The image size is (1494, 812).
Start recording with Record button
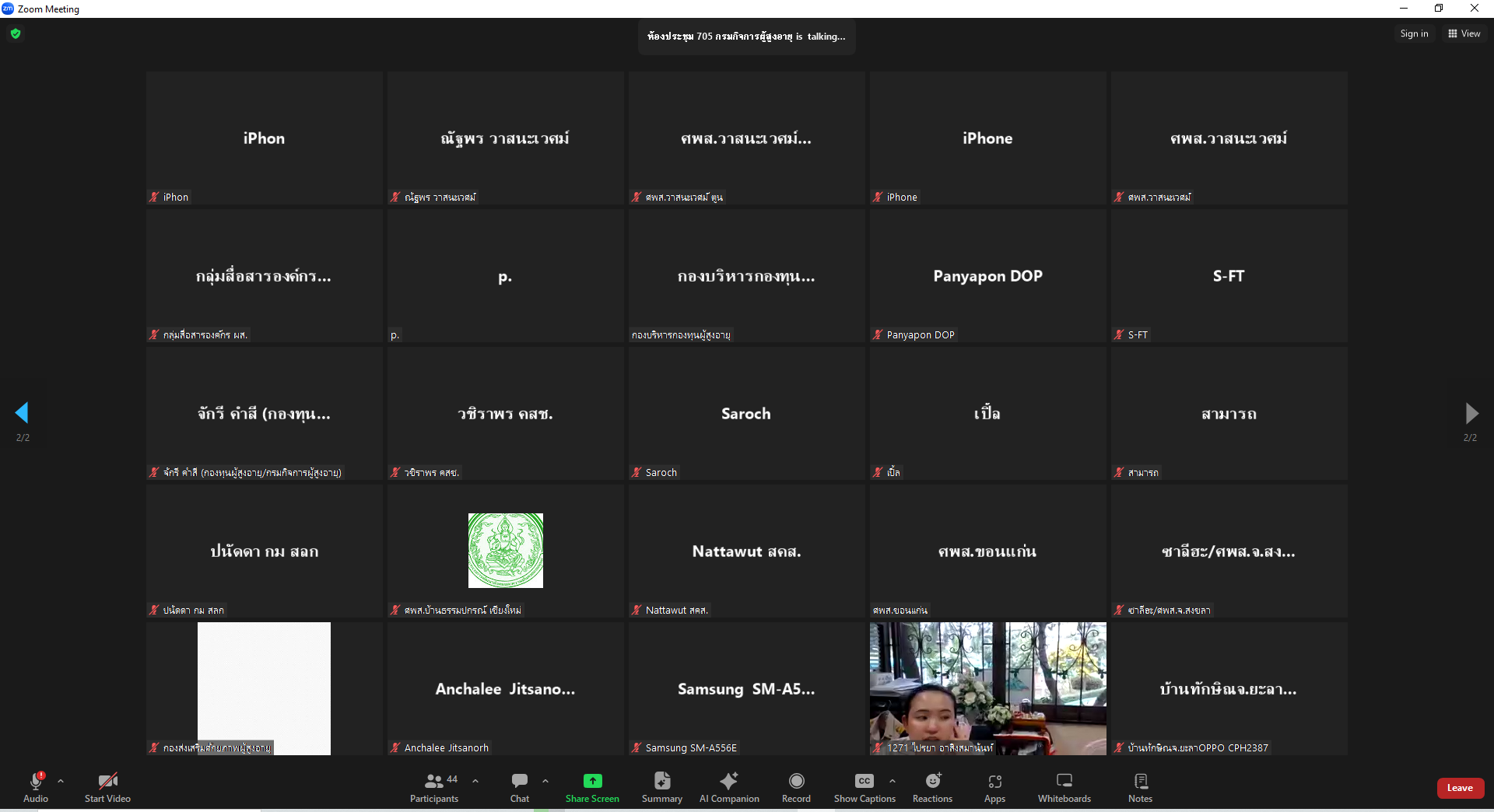(796, 787)
